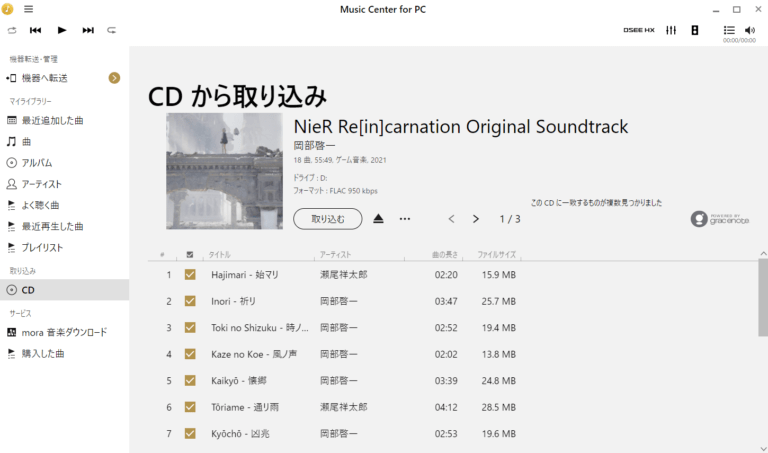Toggle the select-all checkbox in table header
Screen dimensions: 768x453
tap(190, 255)
